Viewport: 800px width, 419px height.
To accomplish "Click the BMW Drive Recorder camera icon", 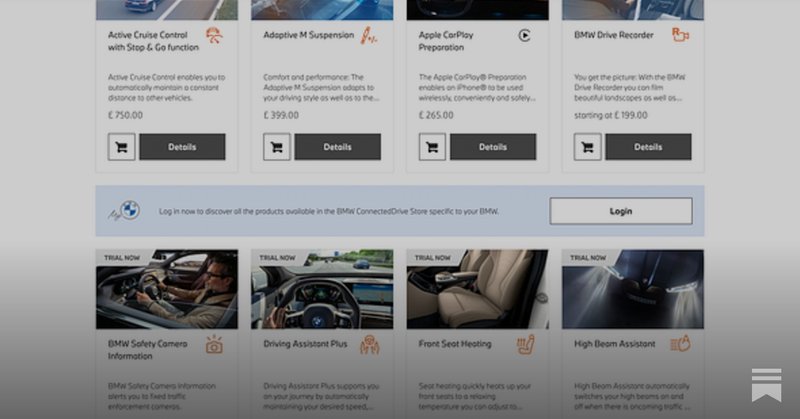I will [680, 35].
